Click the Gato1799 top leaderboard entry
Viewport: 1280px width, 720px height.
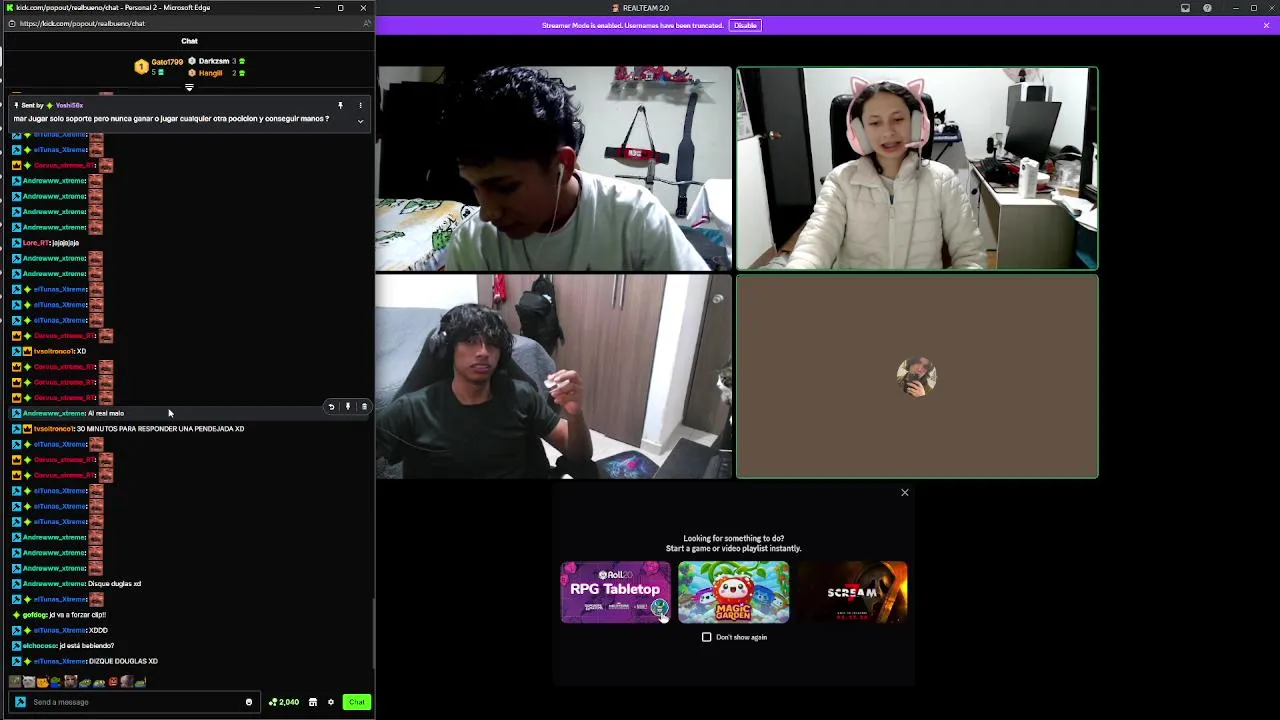pyautogui.click(x=159, y=67)
